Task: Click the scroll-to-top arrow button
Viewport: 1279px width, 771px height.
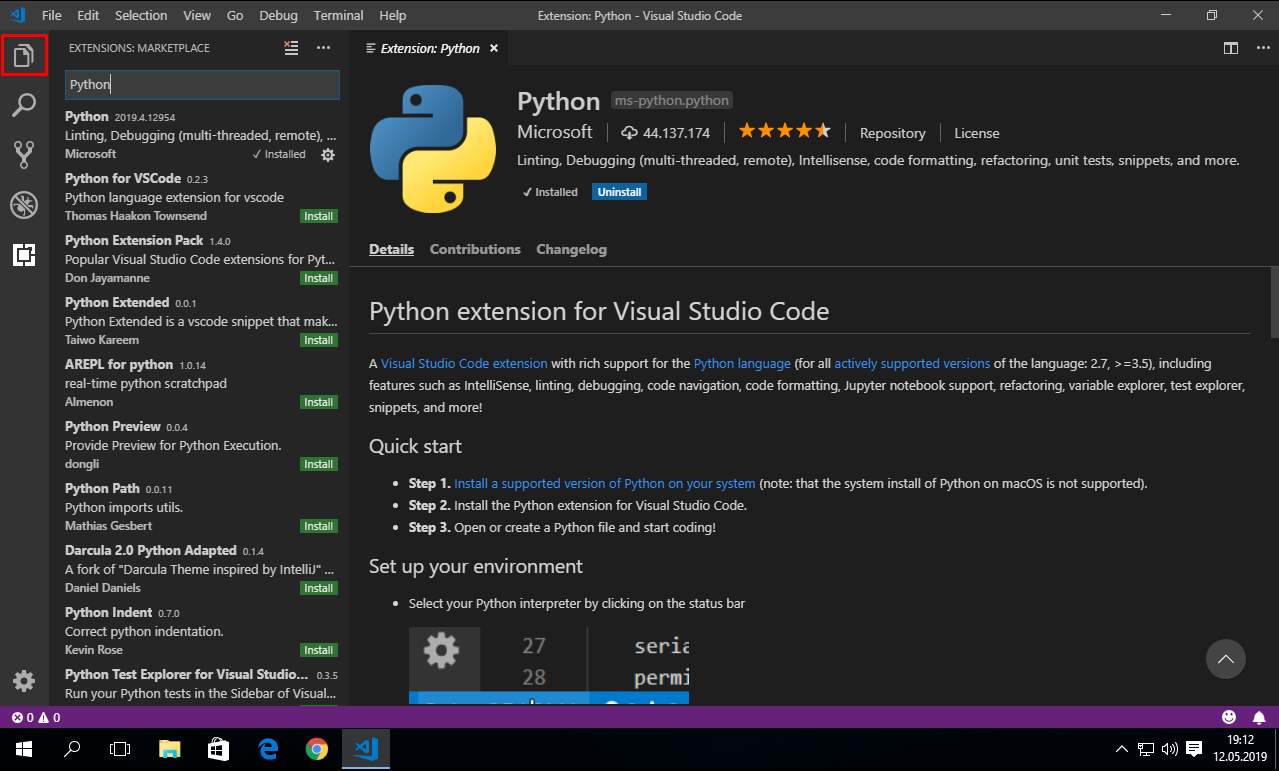Action: click(1225, 659)
